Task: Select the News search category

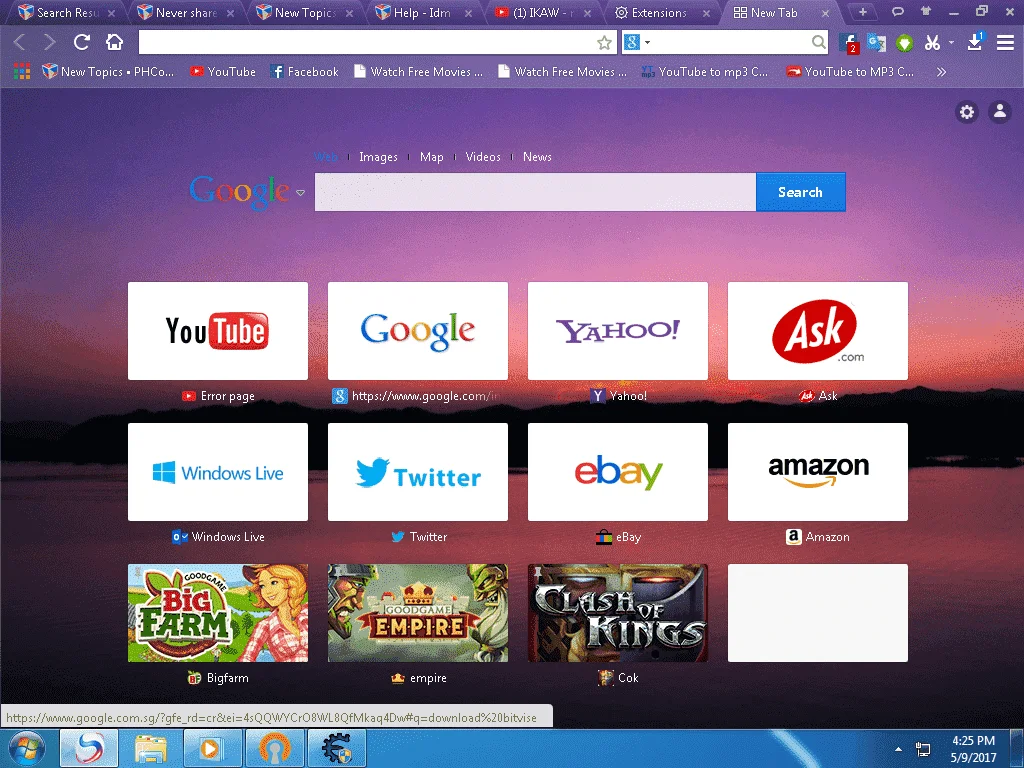Action: [537, 157]
